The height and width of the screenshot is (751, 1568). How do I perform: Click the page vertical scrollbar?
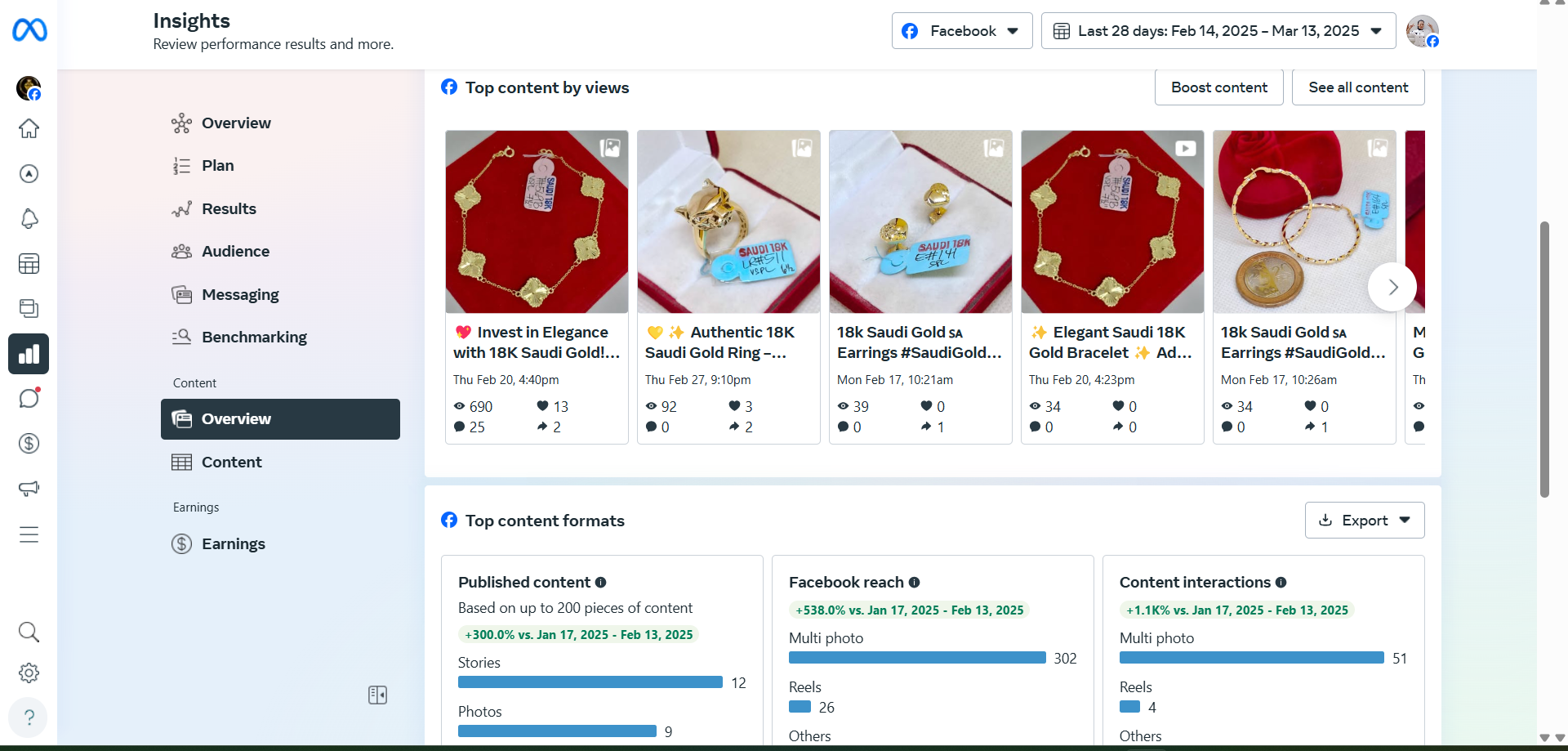(x=1544, y=360)
